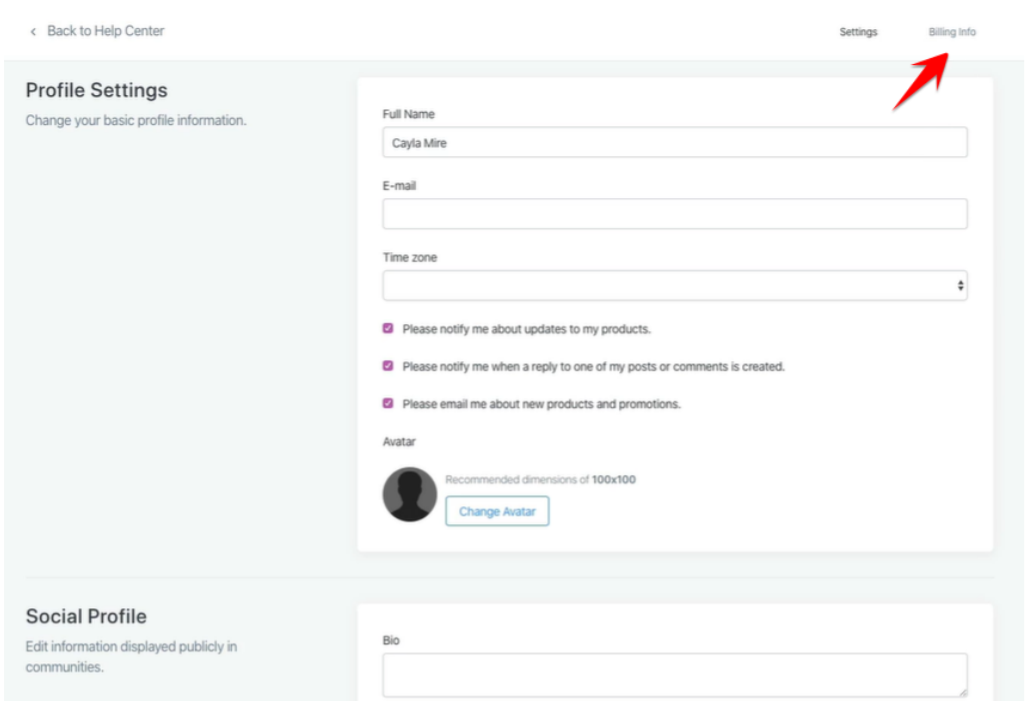Click the Bio textarea resize handle
This screenshot has width=1026, height=701.
pyautogui.click(x=962, y=691)
